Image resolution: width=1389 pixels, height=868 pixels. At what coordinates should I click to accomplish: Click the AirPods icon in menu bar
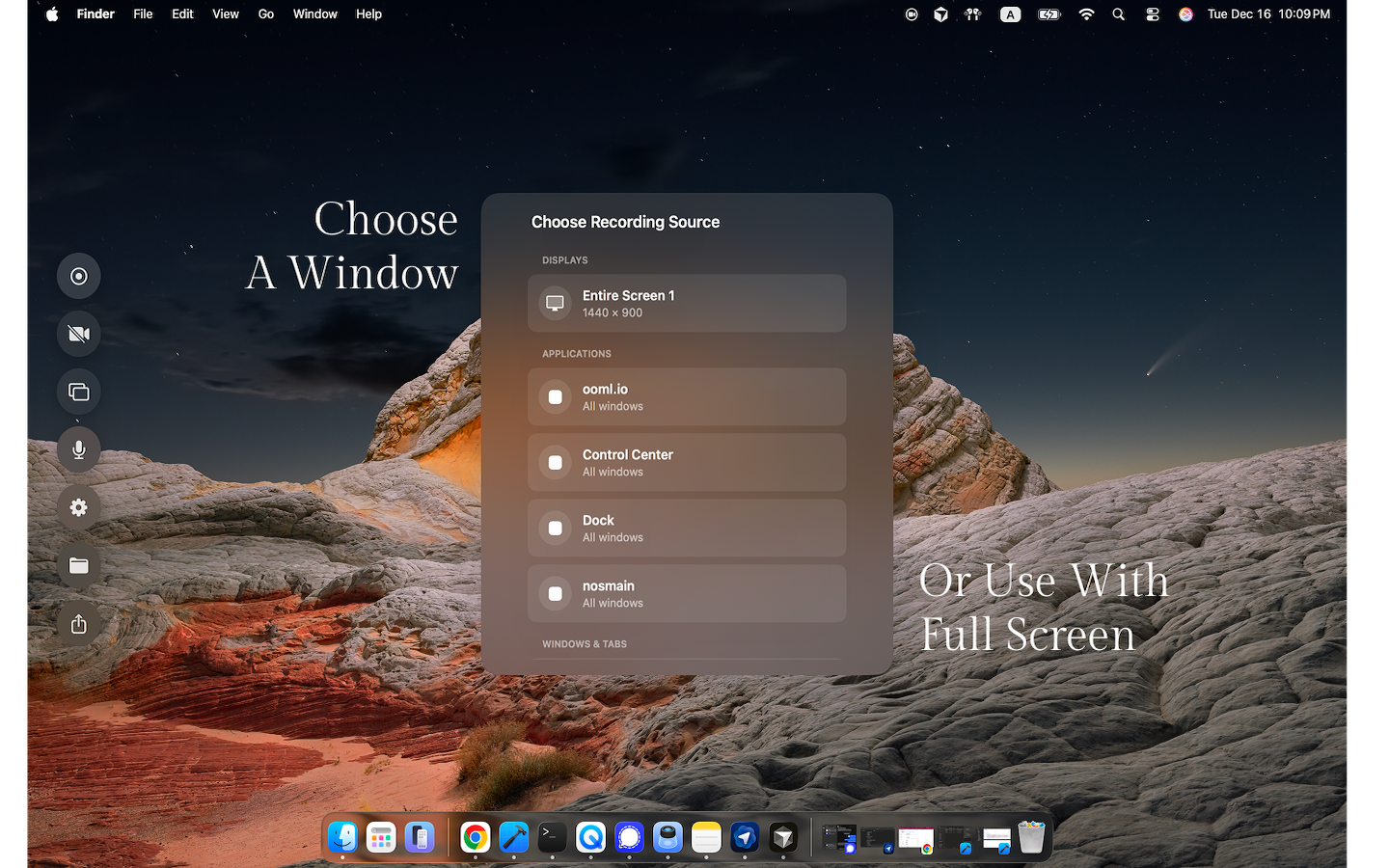[973, 14]
